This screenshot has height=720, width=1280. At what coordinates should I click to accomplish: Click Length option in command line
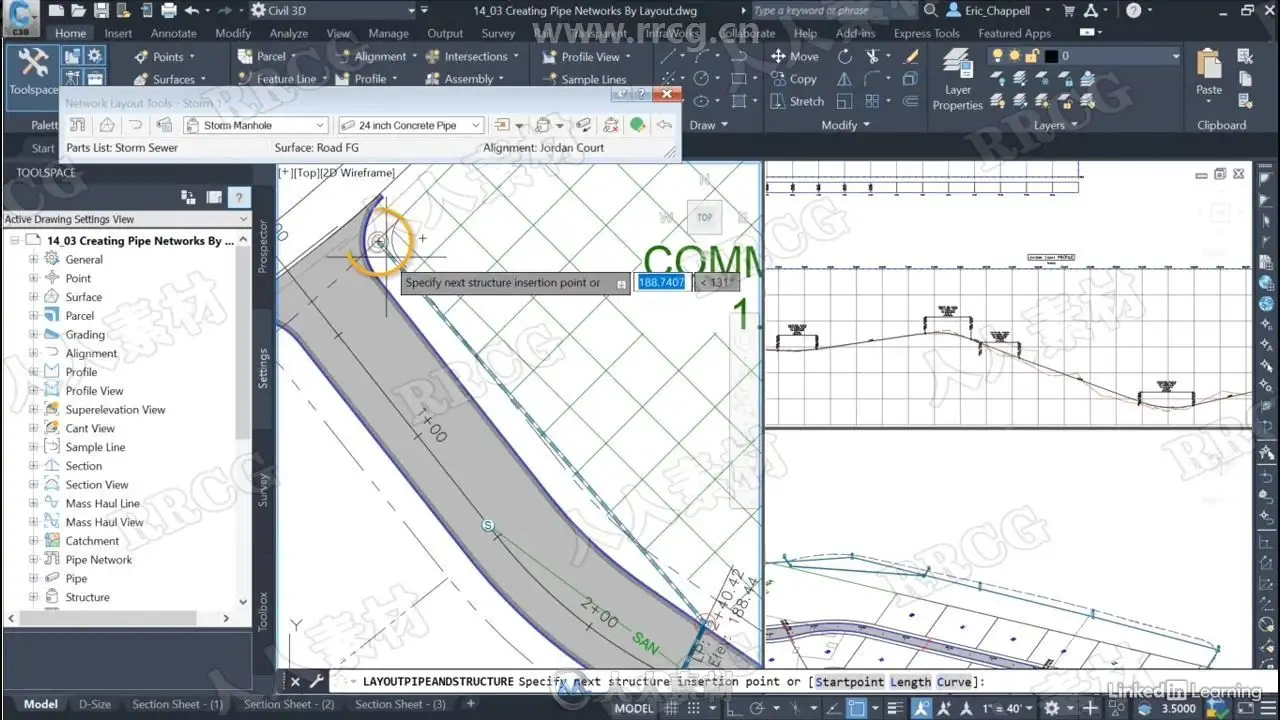pos(910,682)
